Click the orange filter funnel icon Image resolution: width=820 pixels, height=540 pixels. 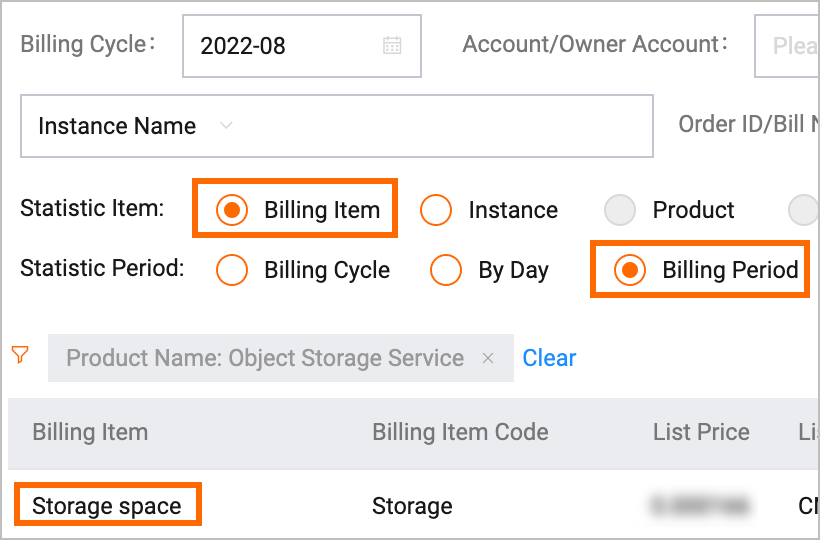(x=20, y=355)
